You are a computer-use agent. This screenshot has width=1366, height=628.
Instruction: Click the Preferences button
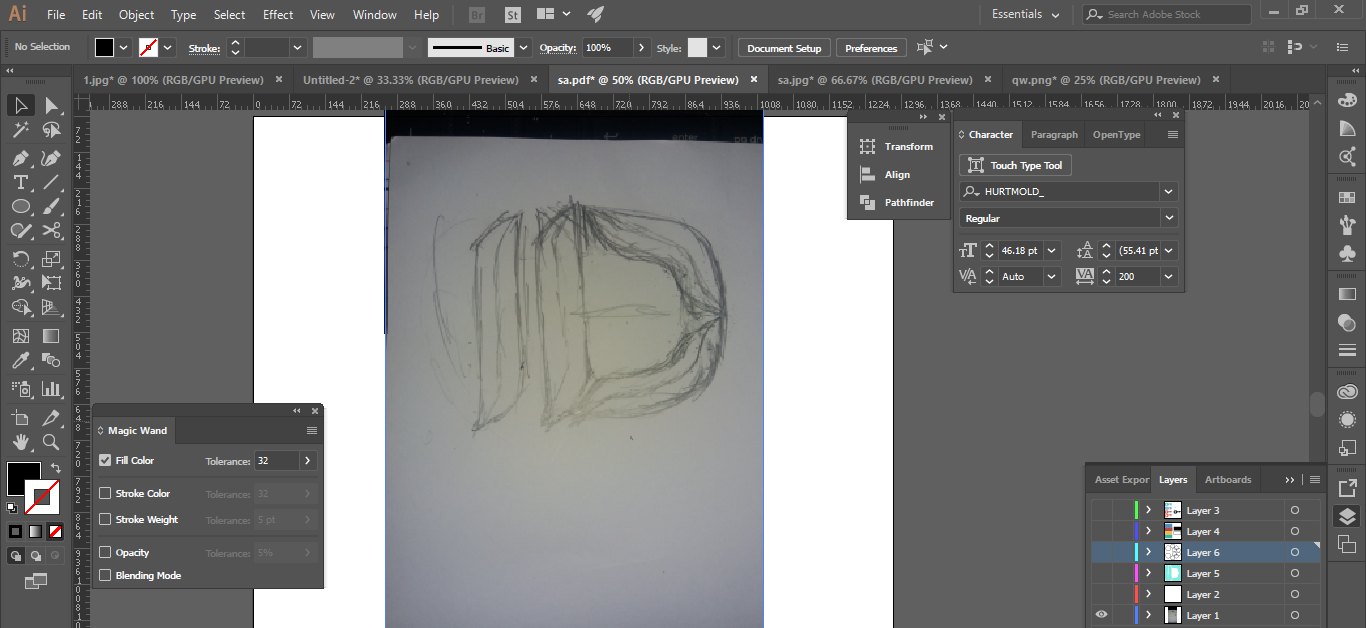tap(871, 48)
